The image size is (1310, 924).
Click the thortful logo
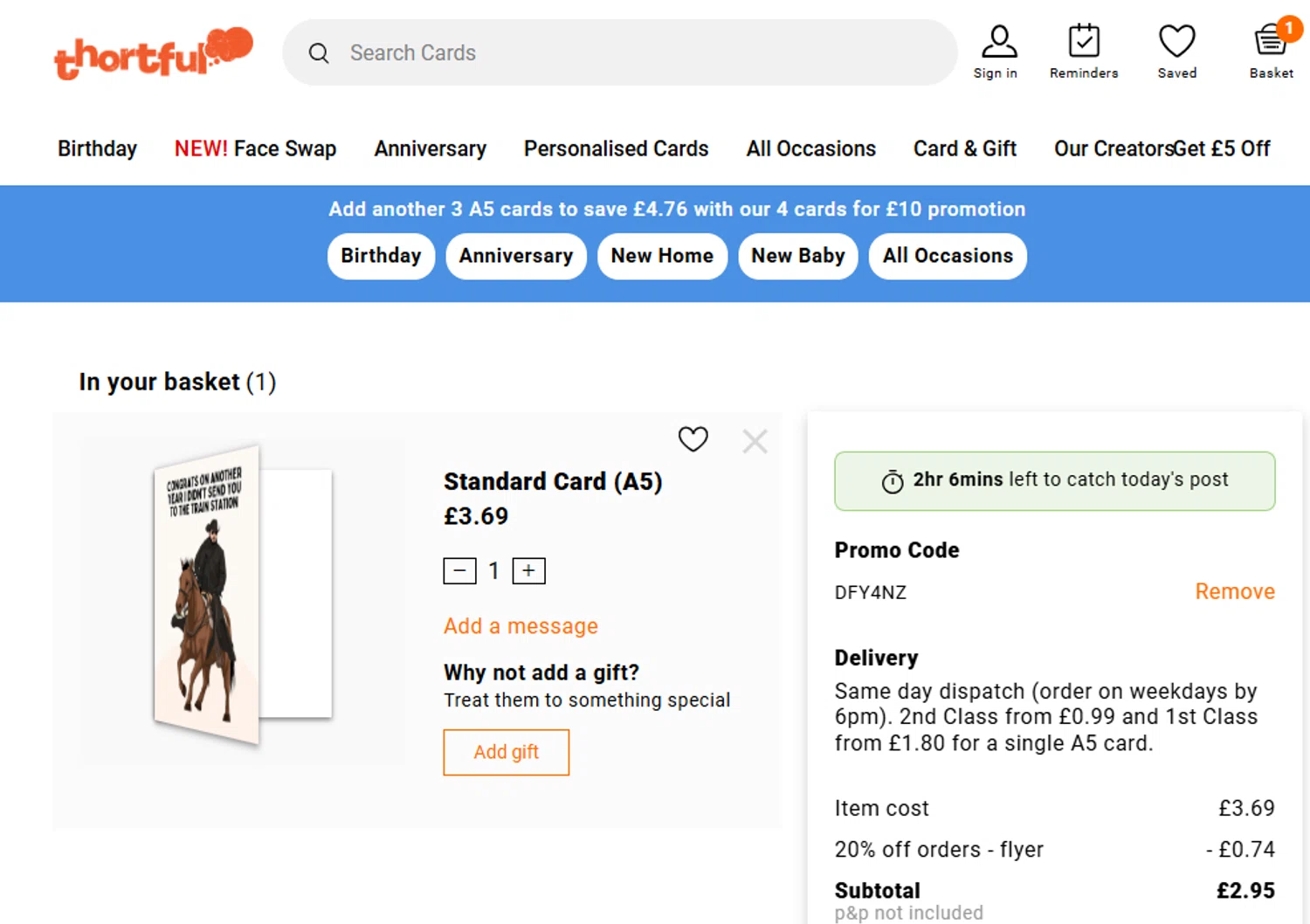pyautogui.click(x=153, y=54)
